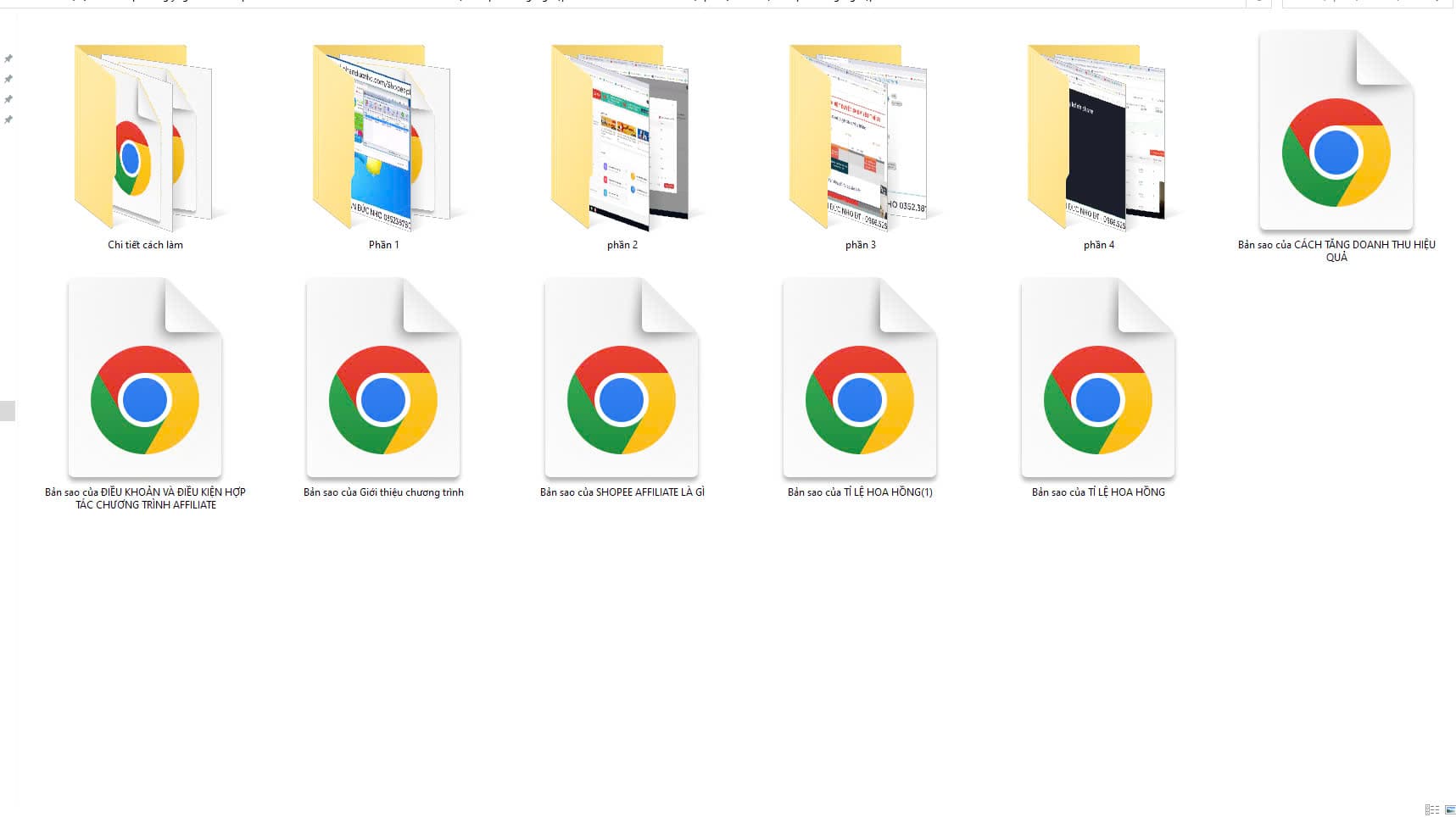This screenshot has height=817, width=1456.
Task: Select the 'phần 4' folder icon
Action: [1097, 137]
